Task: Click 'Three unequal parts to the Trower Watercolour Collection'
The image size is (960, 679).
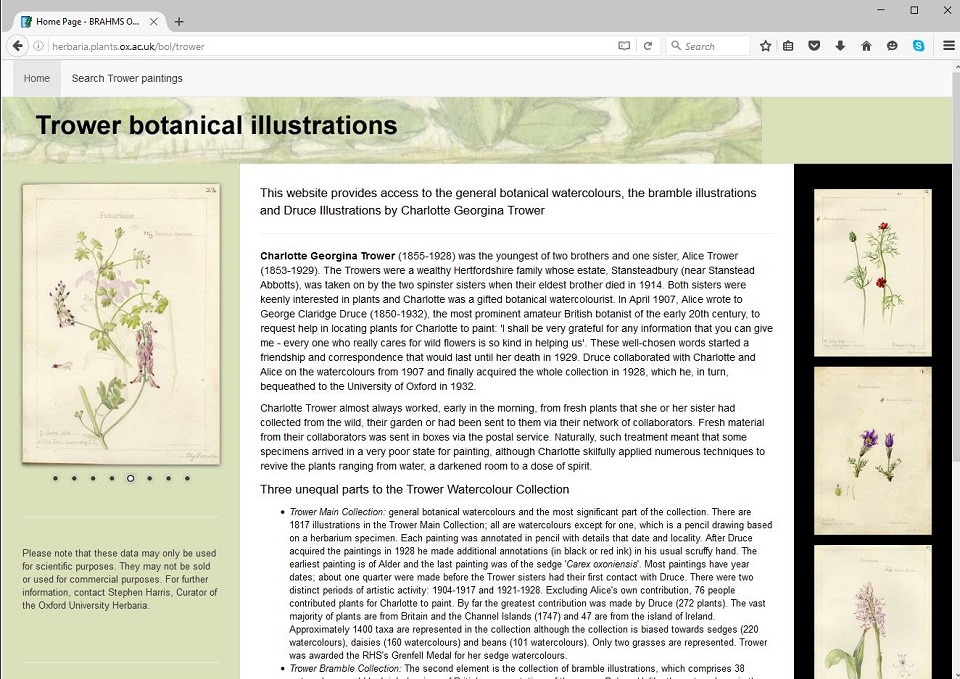Action: (414, 489)
